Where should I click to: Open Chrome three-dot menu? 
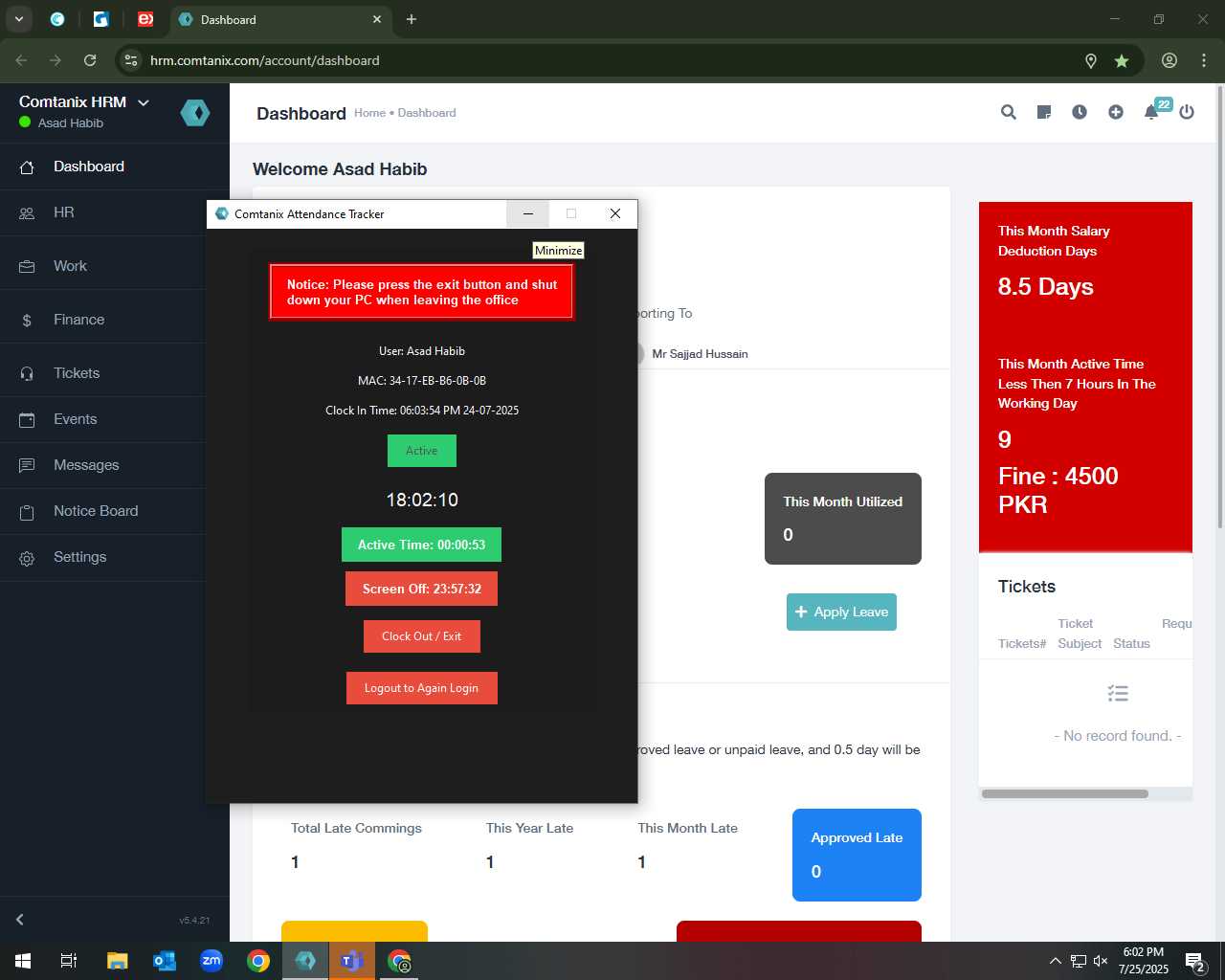click(1204, 60)
